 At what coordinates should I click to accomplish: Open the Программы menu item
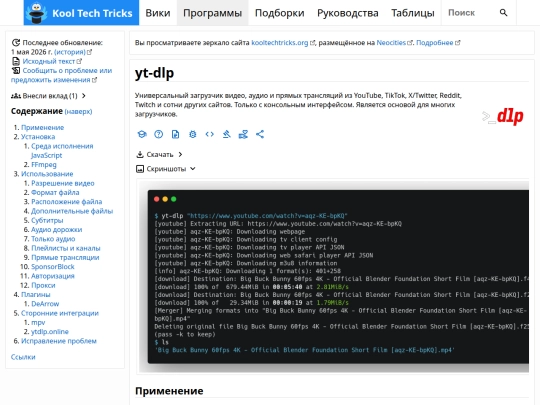(x=212, y=13)
